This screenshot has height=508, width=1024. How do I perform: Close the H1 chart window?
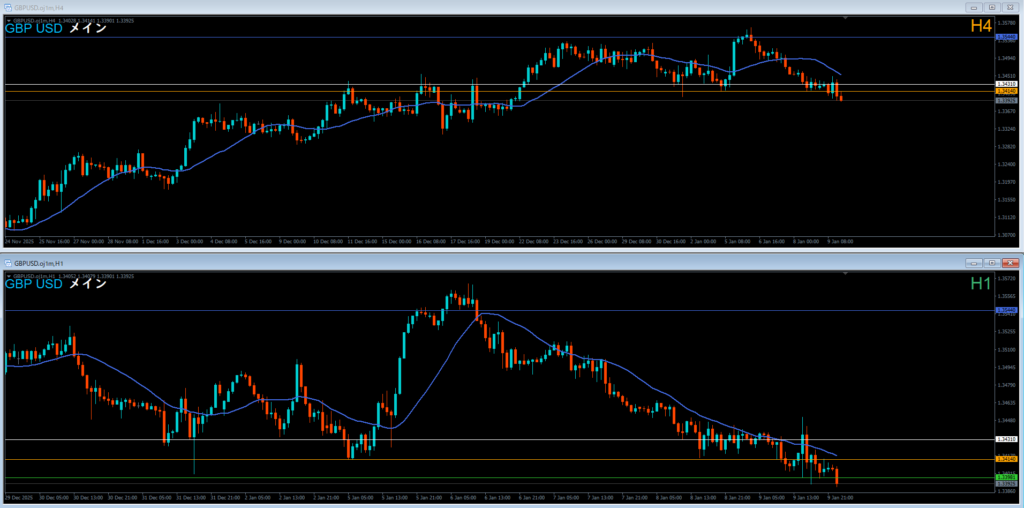(x=1009, y=262)
